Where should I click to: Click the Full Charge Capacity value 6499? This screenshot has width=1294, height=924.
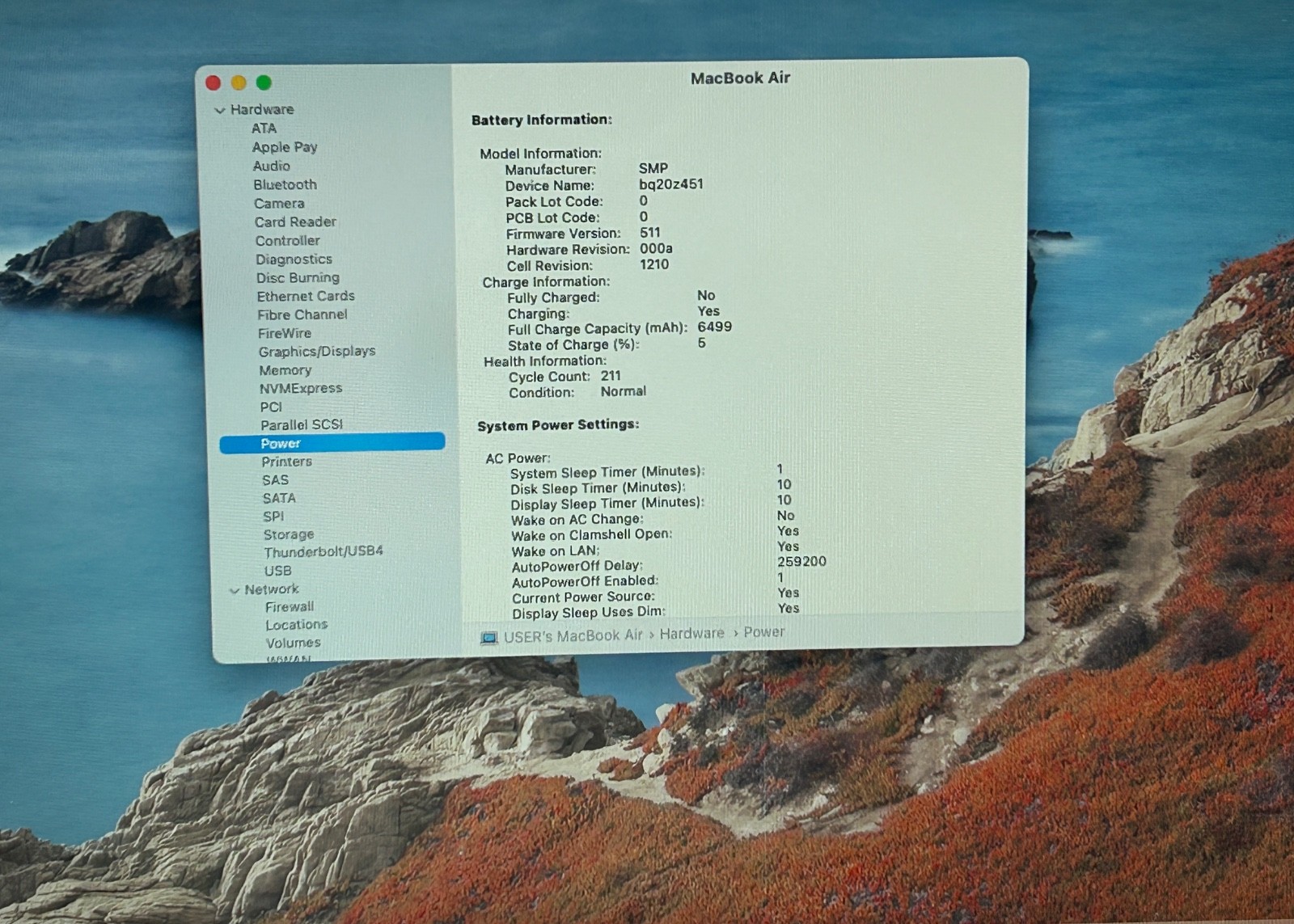coord(715,327)
